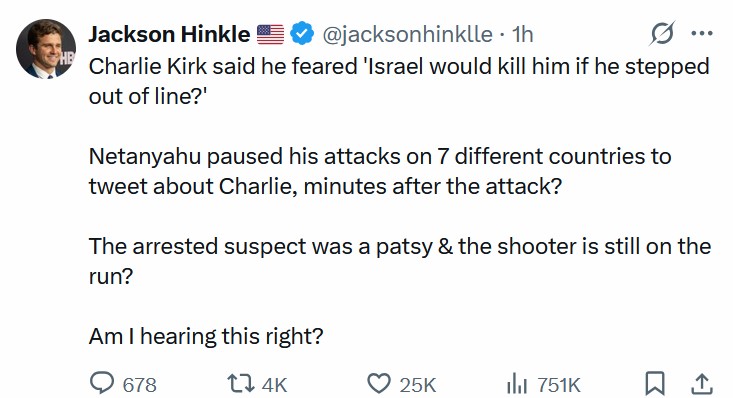Click the 678 replies count
Viewport: 733px width, 398px height.
(x=139, y=385)
